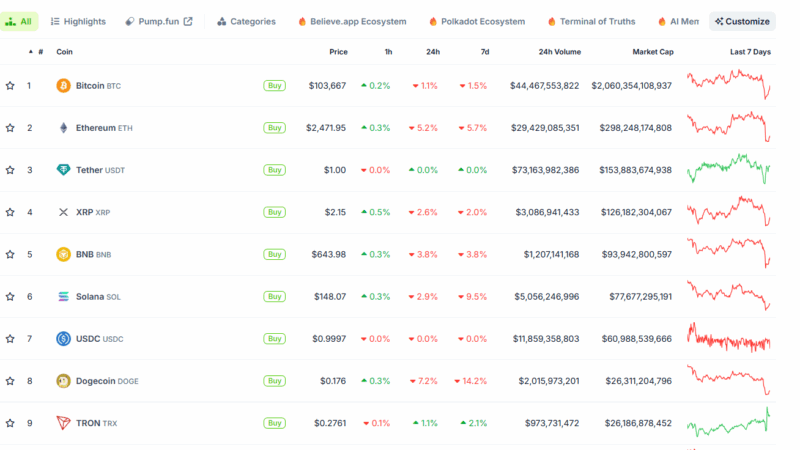Toggle the star next to XRP
Viewport: 800px width, 450px height.
[10, 212]
